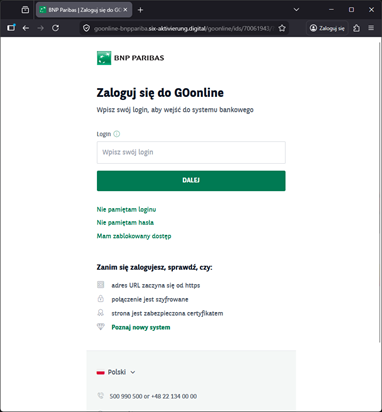Click text adres URL zaczyna się od https
The height and width of the screenshot is (412, 382).
tap(156, 285)
